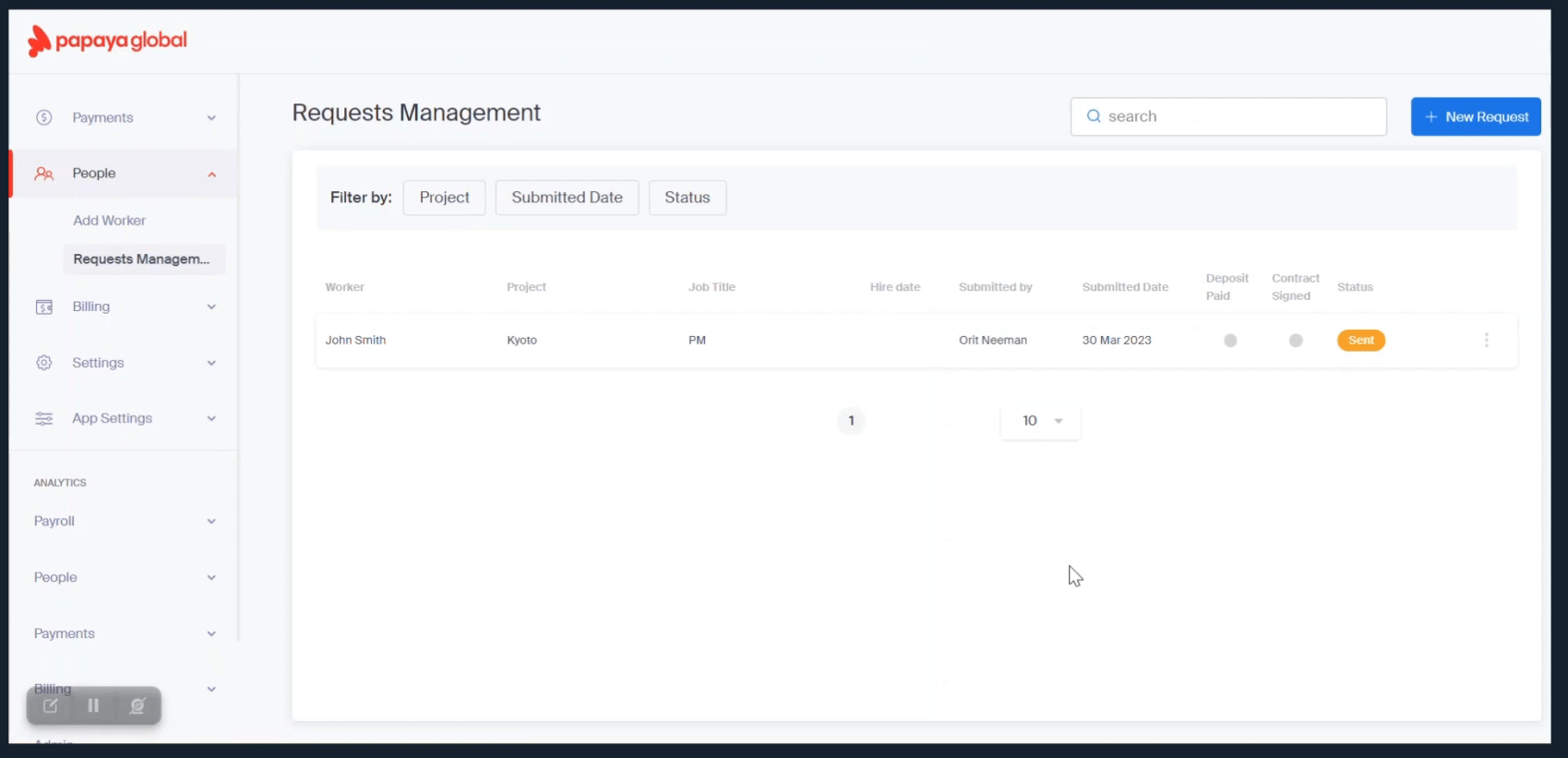Filter requests by Submitted Date
Screen dimensions: 1568x758
[x=567, y=198]
